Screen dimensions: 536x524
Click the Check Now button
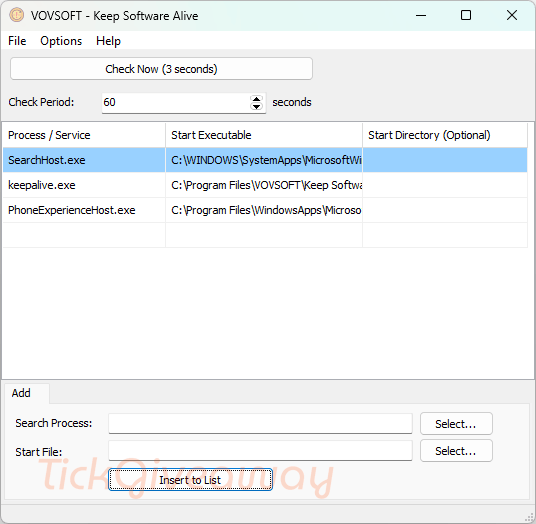[x=161, y=69]
